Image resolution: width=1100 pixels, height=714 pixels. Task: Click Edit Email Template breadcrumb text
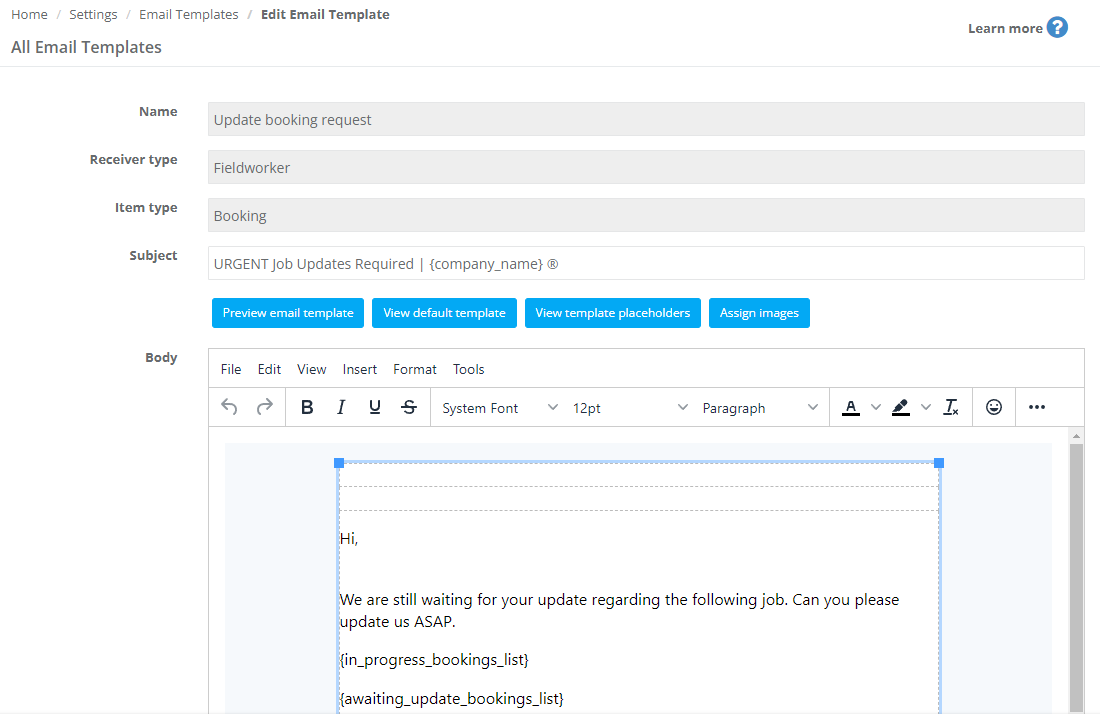(x=325, y=15)
